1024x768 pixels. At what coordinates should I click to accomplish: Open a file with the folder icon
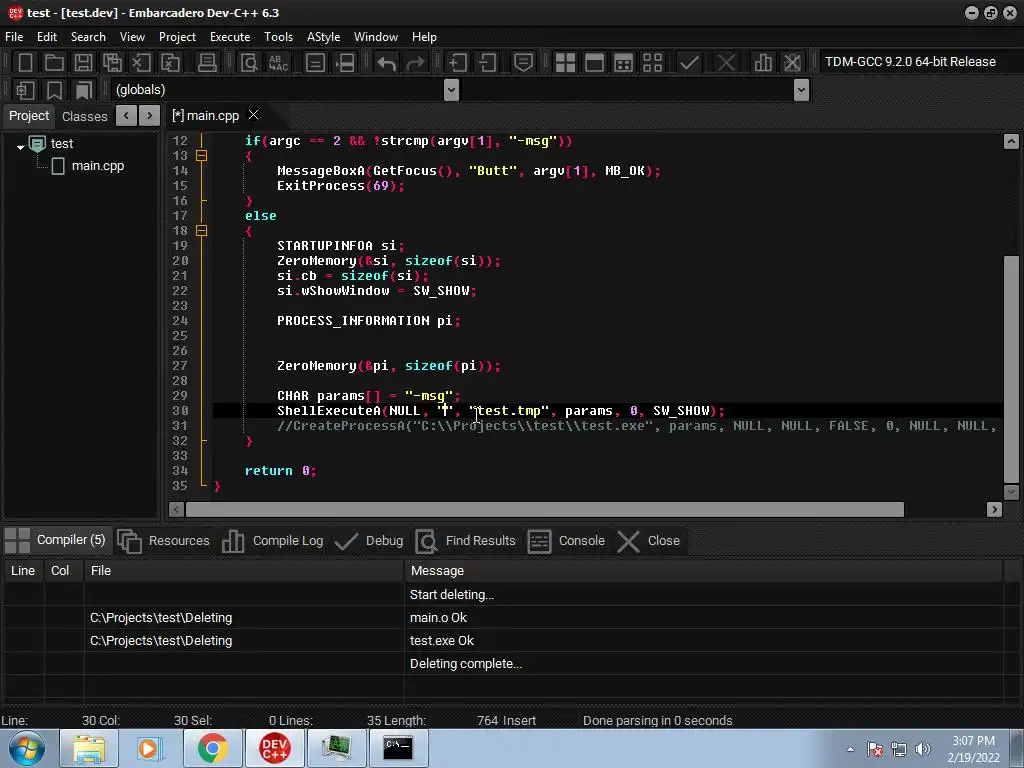pyautogui.click(x=54, y=63)
